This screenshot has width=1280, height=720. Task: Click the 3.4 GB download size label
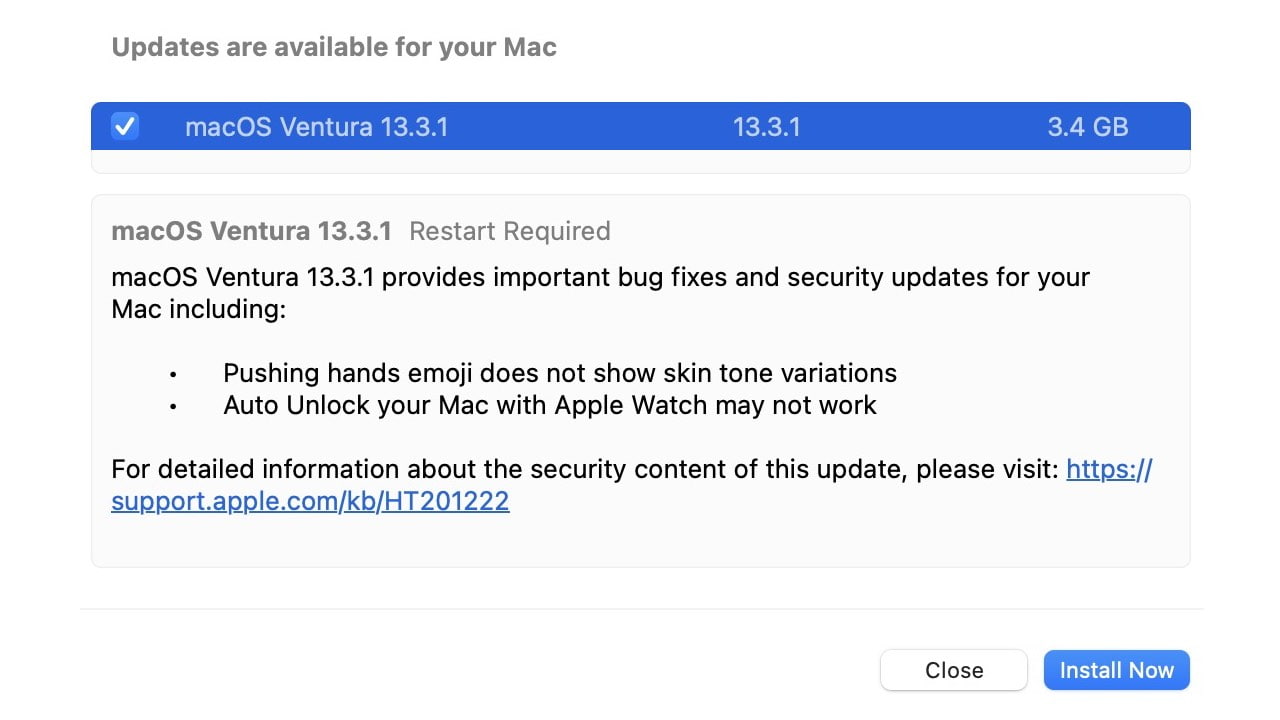1087,126
